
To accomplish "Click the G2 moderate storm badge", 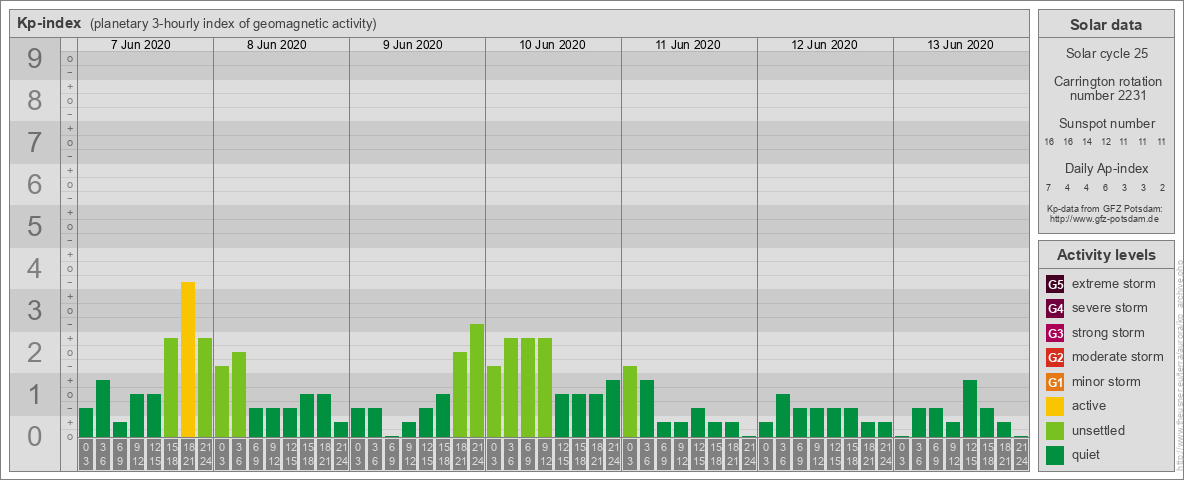I will pyautogui.click(x=1055, y=357).
